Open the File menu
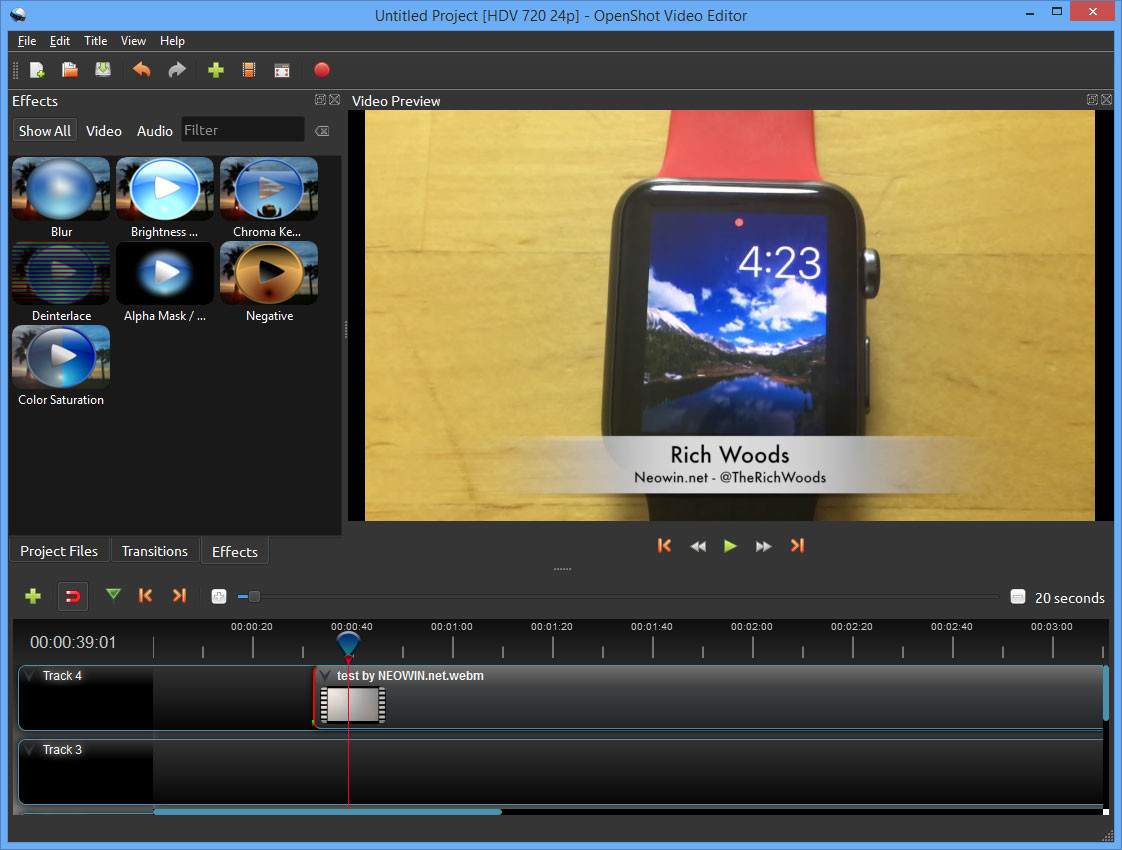 click(27, 41)
